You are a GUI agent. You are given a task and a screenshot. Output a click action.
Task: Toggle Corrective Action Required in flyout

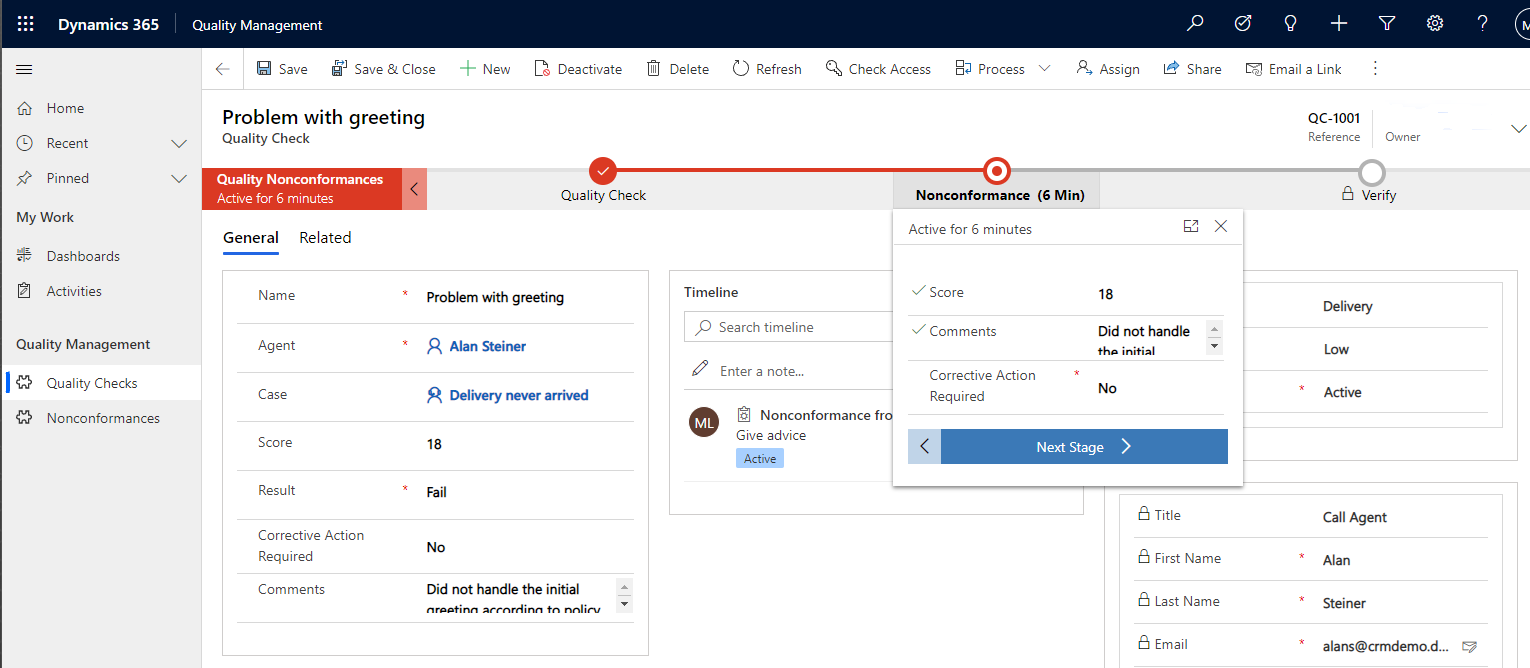[1107, 388]
